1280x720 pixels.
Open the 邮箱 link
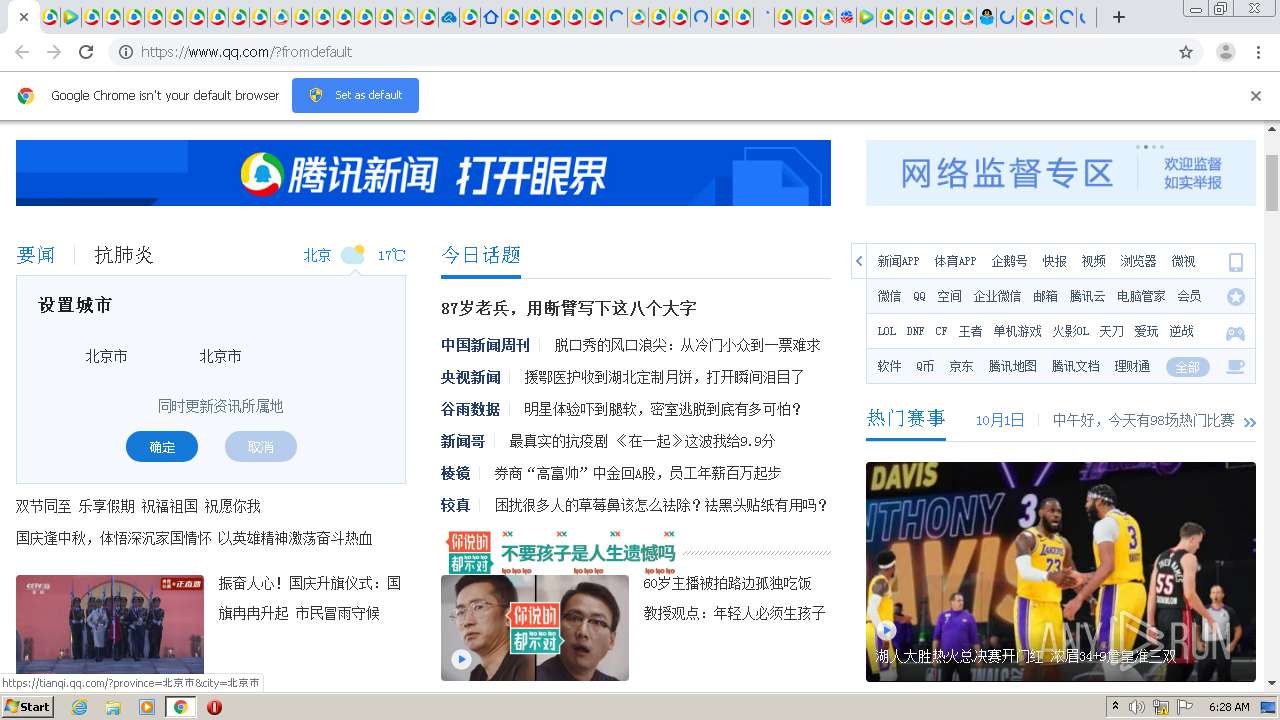[1045, 296]
